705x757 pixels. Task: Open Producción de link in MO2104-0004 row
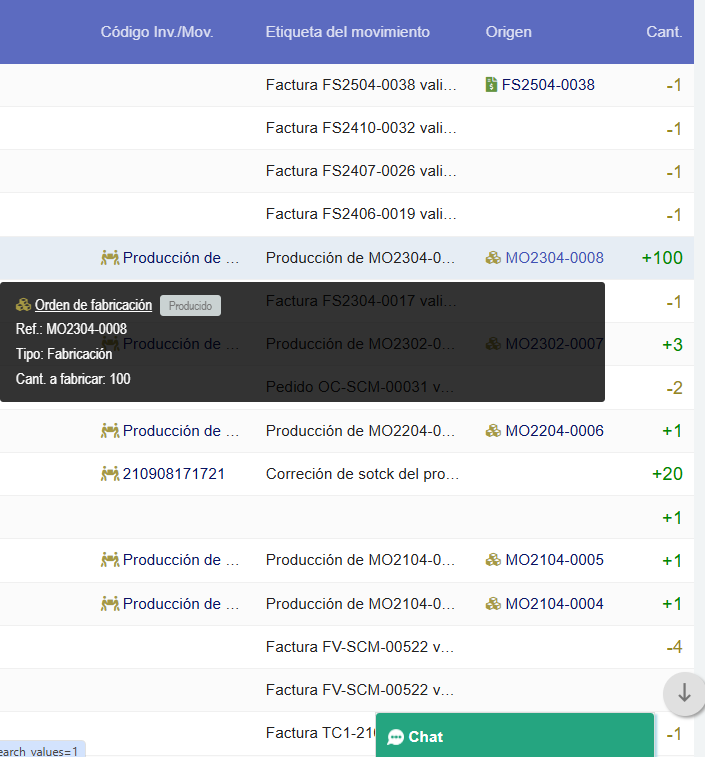(x=181, y=603)
